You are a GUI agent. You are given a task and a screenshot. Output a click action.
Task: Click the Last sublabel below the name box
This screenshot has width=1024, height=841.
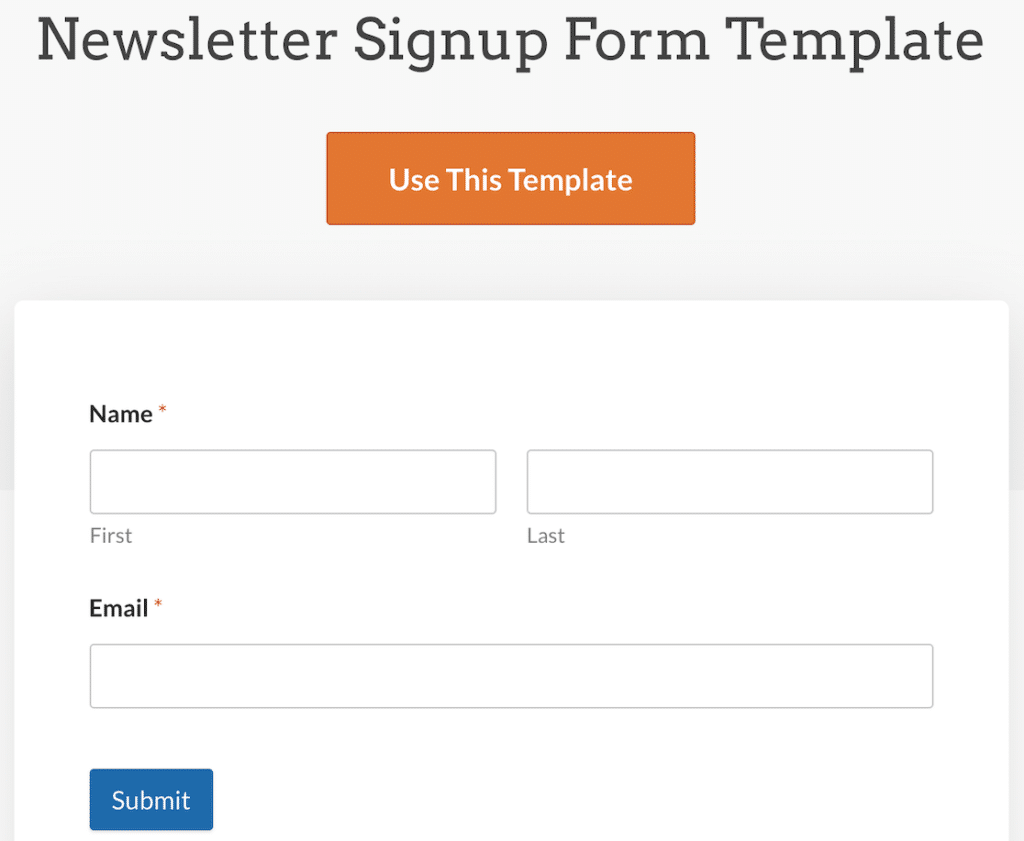(545, 535)
